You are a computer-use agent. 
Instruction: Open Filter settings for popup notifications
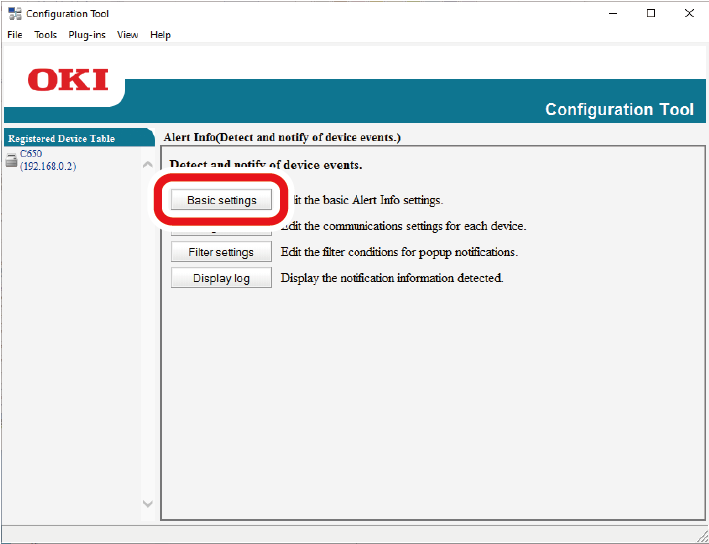tap(221, 252)
